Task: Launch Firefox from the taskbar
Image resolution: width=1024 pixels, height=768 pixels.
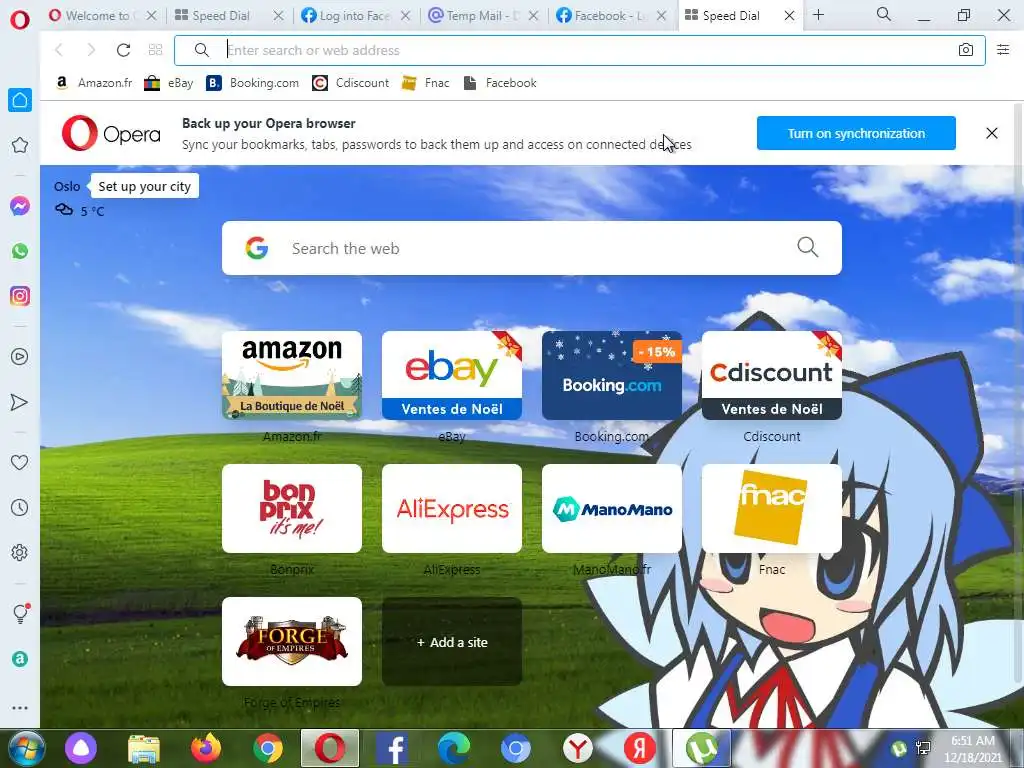Action: [x=206, y=748]
